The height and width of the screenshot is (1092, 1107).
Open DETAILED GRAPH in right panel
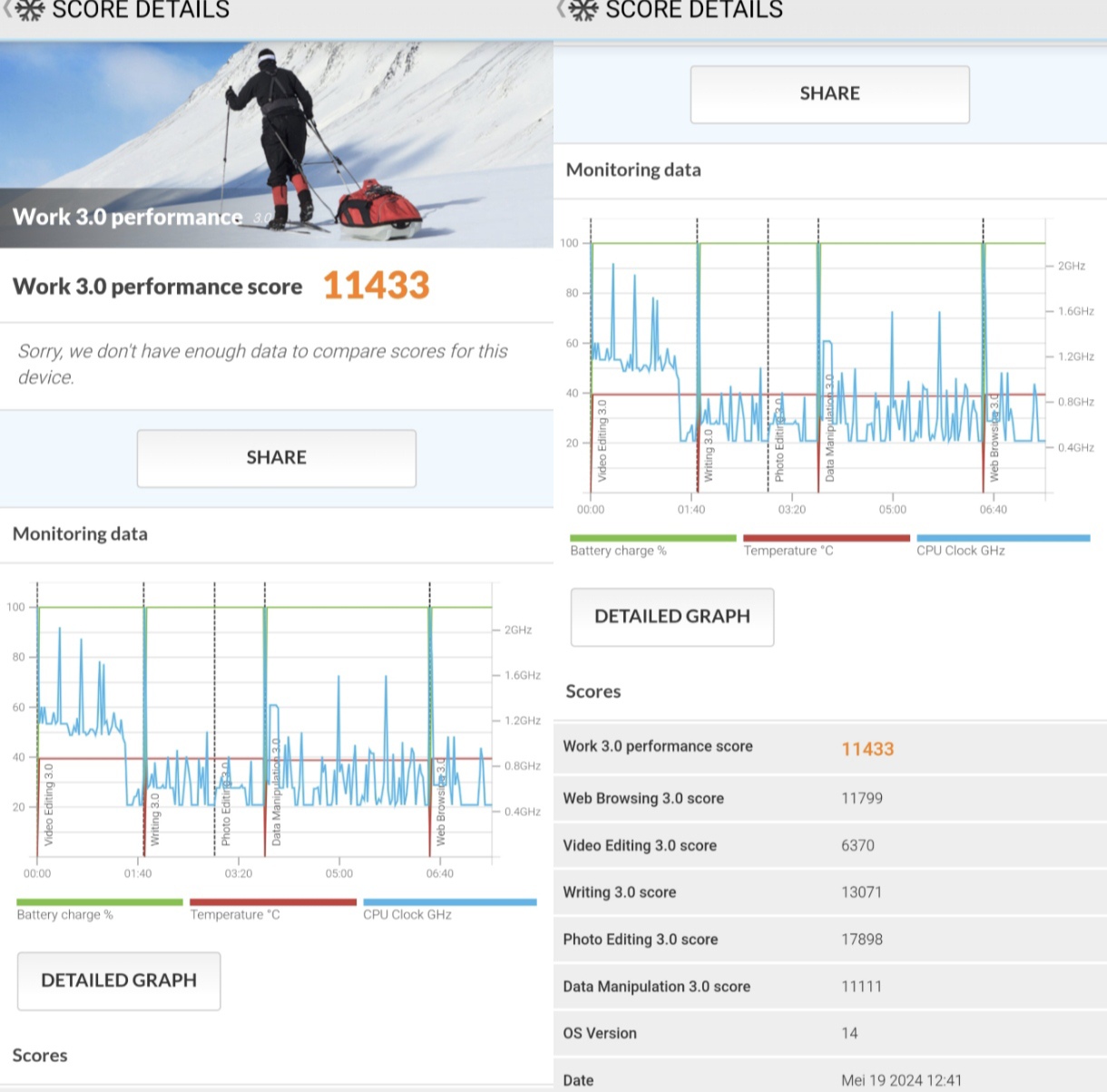tap(672, 617)
